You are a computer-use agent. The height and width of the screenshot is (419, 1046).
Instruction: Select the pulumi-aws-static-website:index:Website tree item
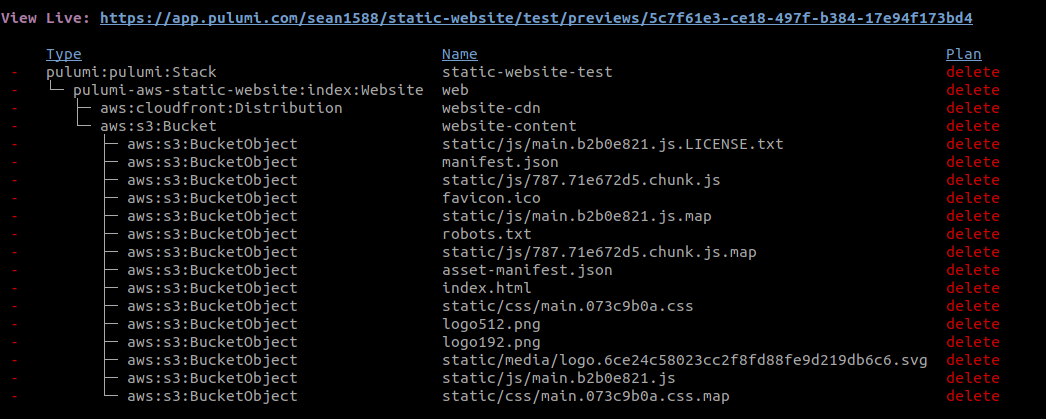coord(248,90)
